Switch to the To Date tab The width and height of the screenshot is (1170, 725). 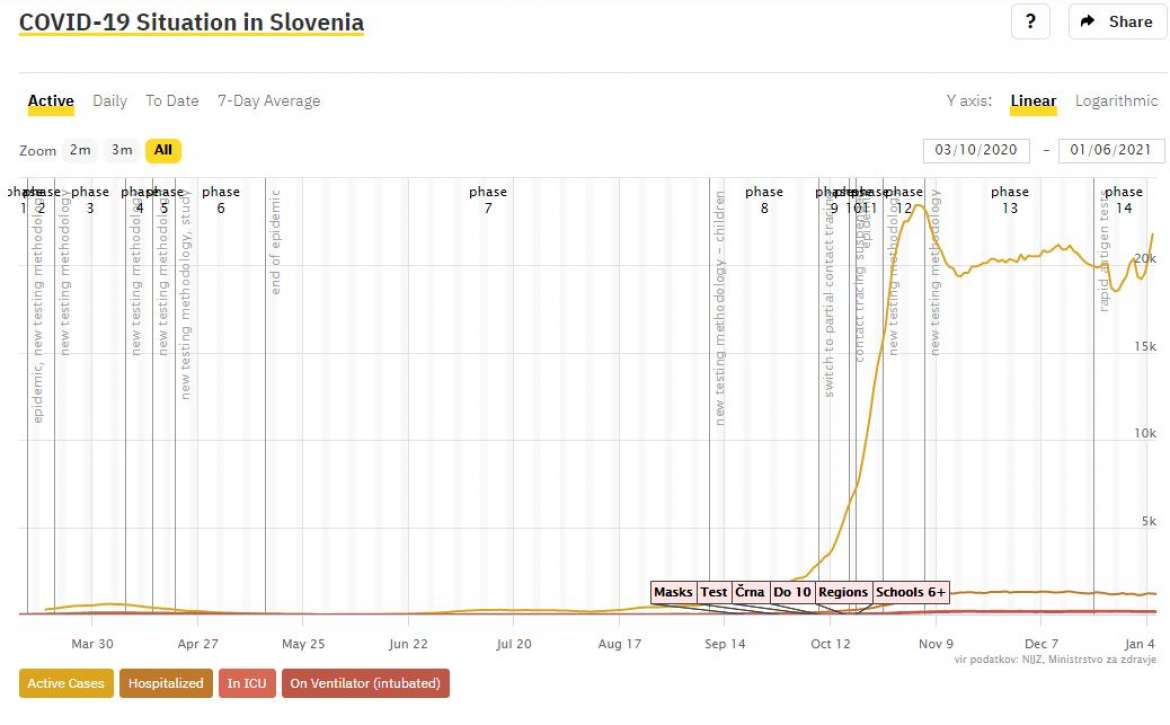172,101
